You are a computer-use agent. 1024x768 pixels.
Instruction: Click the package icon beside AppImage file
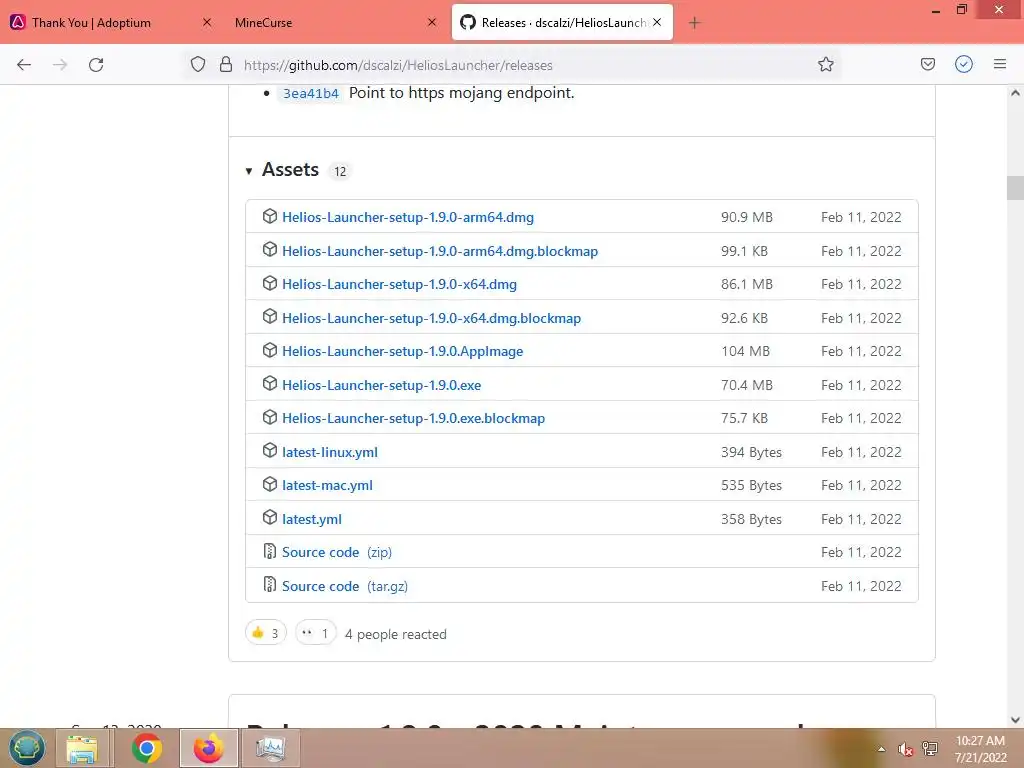point(270,350)
